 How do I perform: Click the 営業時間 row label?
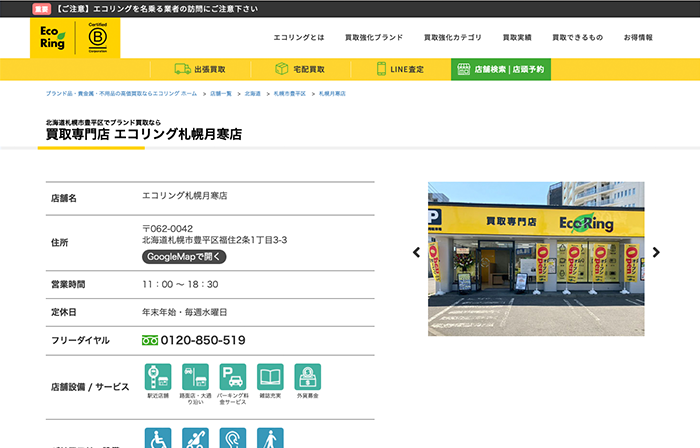[x=68, y=284]
